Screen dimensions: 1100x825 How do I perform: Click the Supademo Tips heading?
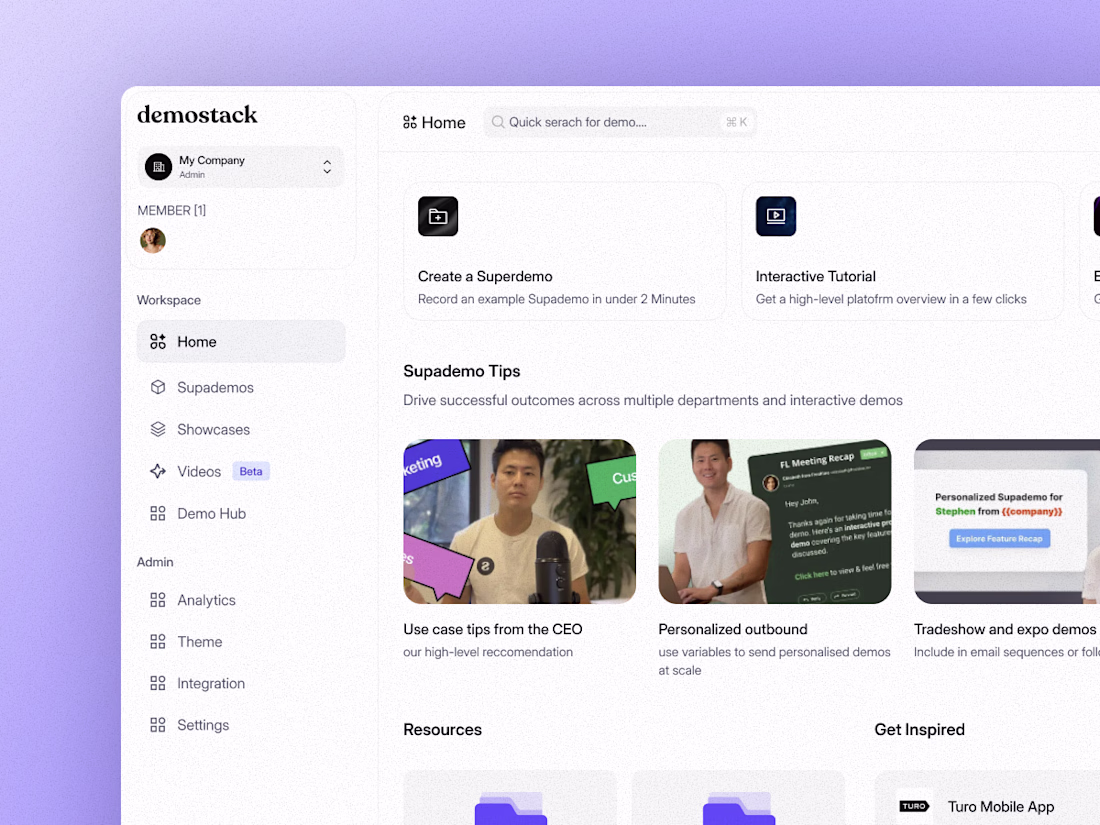click(462, 371)
